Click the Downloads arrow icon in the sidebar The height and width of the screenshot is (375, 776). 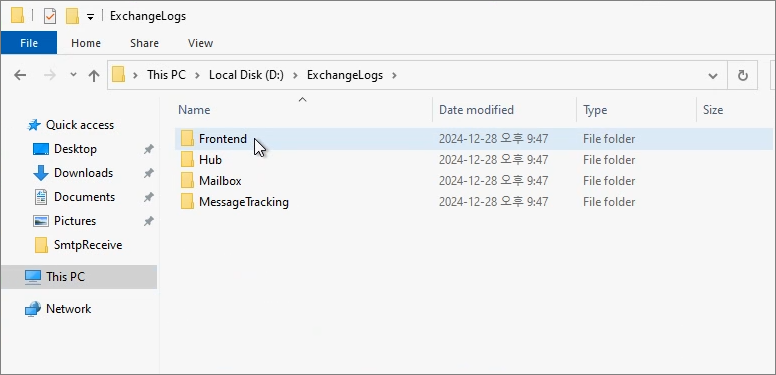click(41, 173)
